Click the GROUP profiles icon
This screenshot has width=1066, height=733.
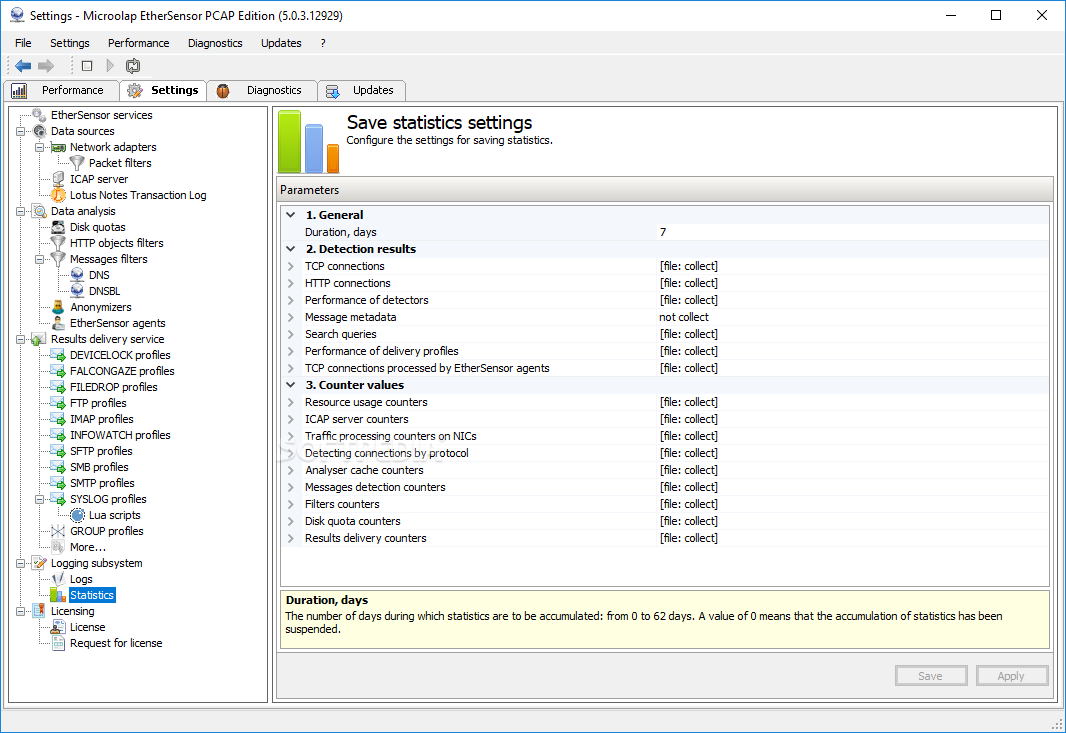pyautogui.click(x=58, y=531)
